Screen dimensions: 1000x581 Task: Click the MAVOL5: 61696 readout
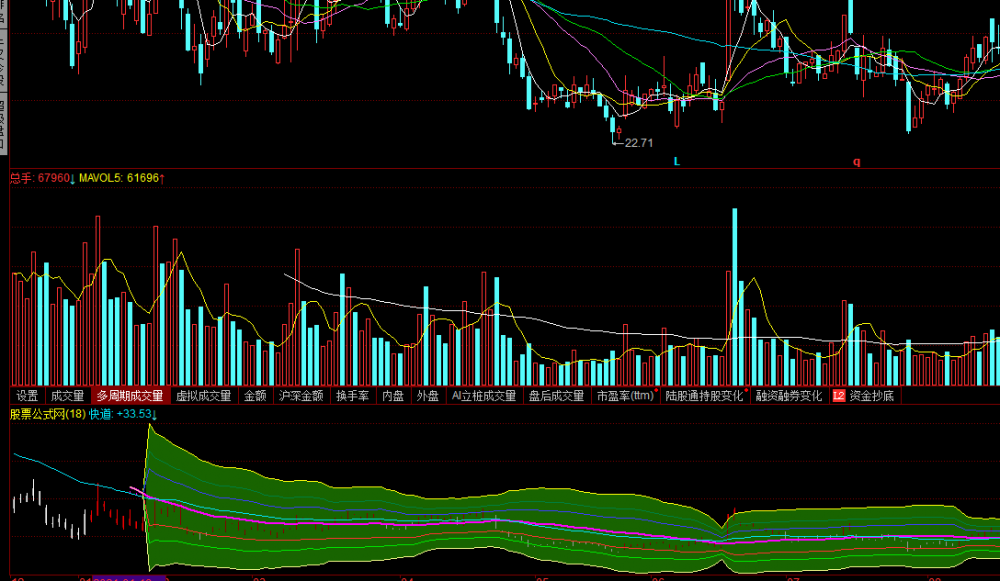(122, 178)
